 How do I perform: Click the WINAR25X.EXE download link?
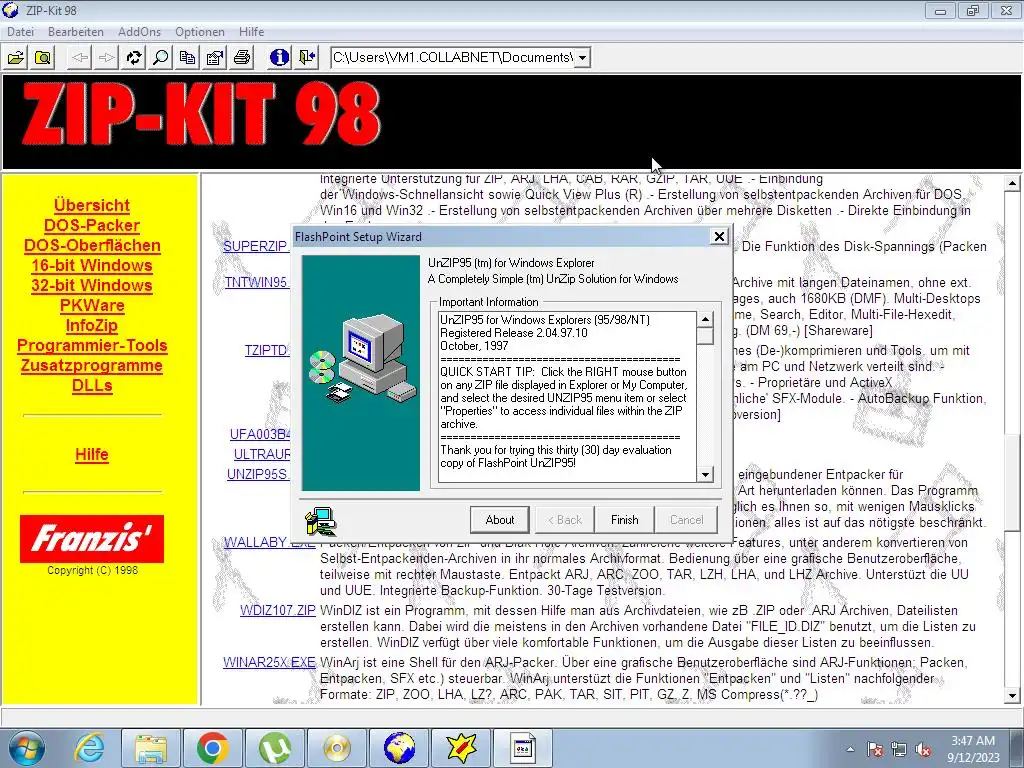(x=269, y=662)
